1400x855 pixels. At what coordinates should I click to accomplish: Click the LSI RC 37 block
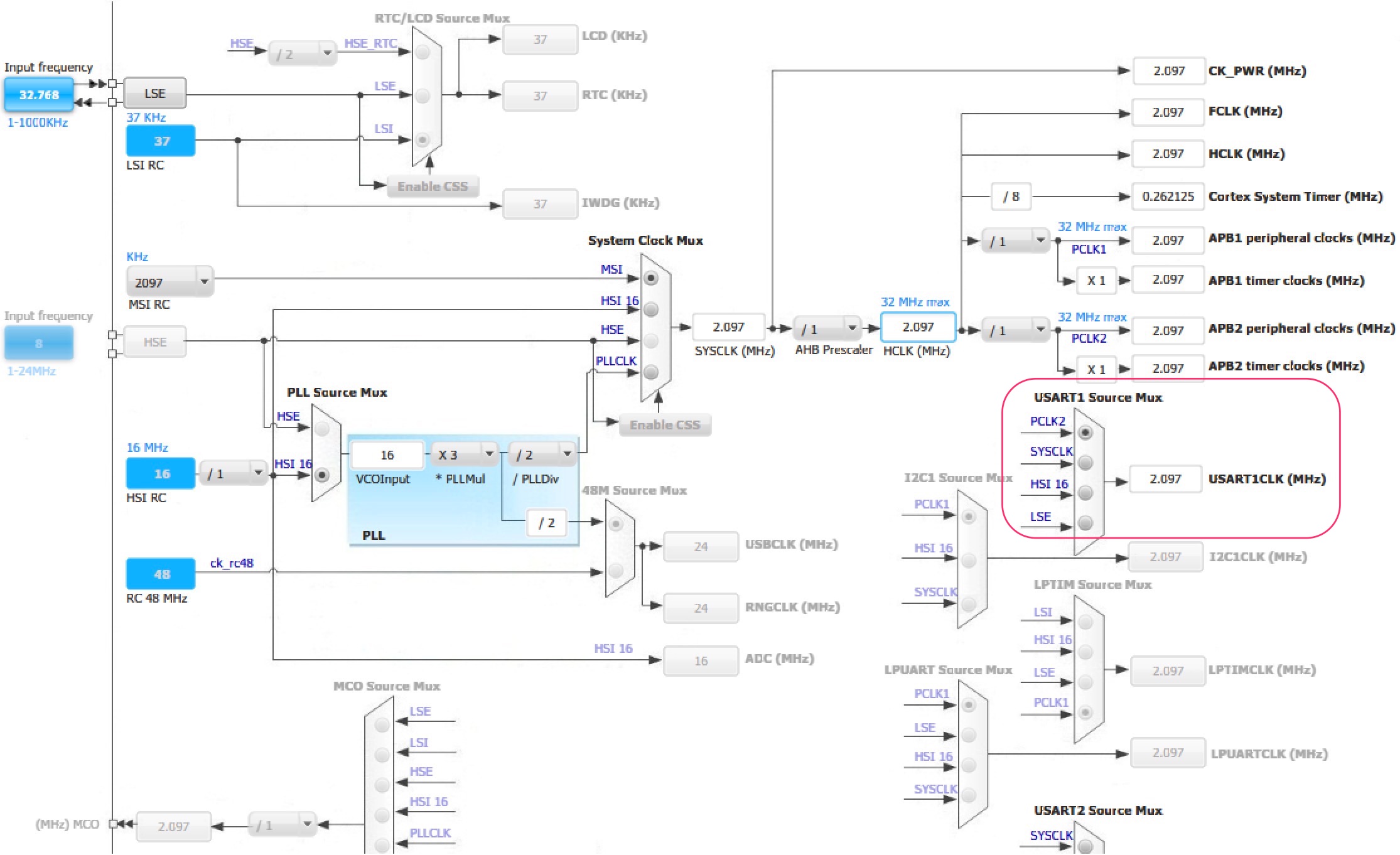point(161,141)
